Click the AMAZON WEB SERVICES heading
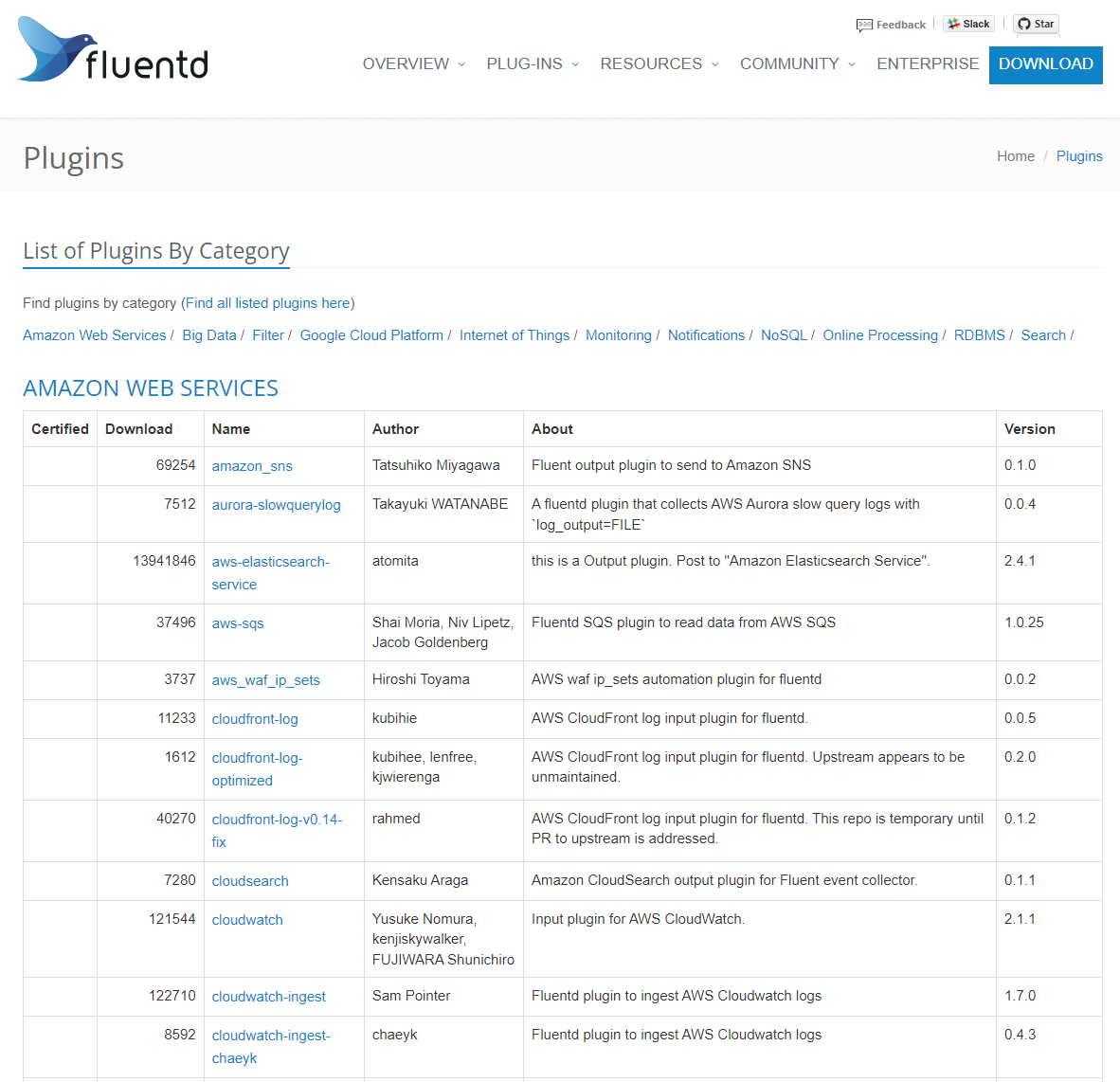 click(151, 388)
